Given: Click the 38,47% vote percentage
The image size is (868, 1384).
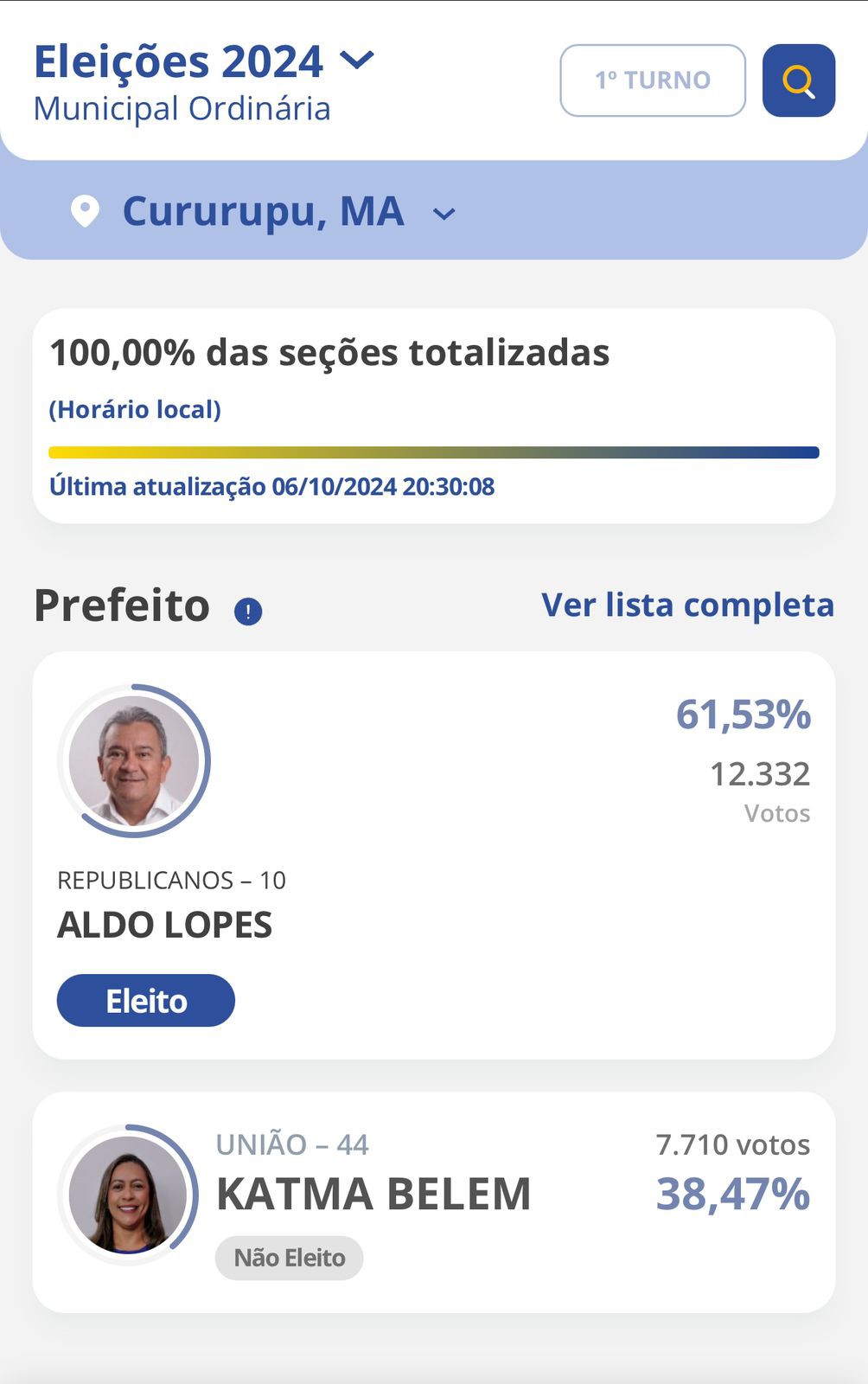Looking at the screenshot, I should point(733,1195).
